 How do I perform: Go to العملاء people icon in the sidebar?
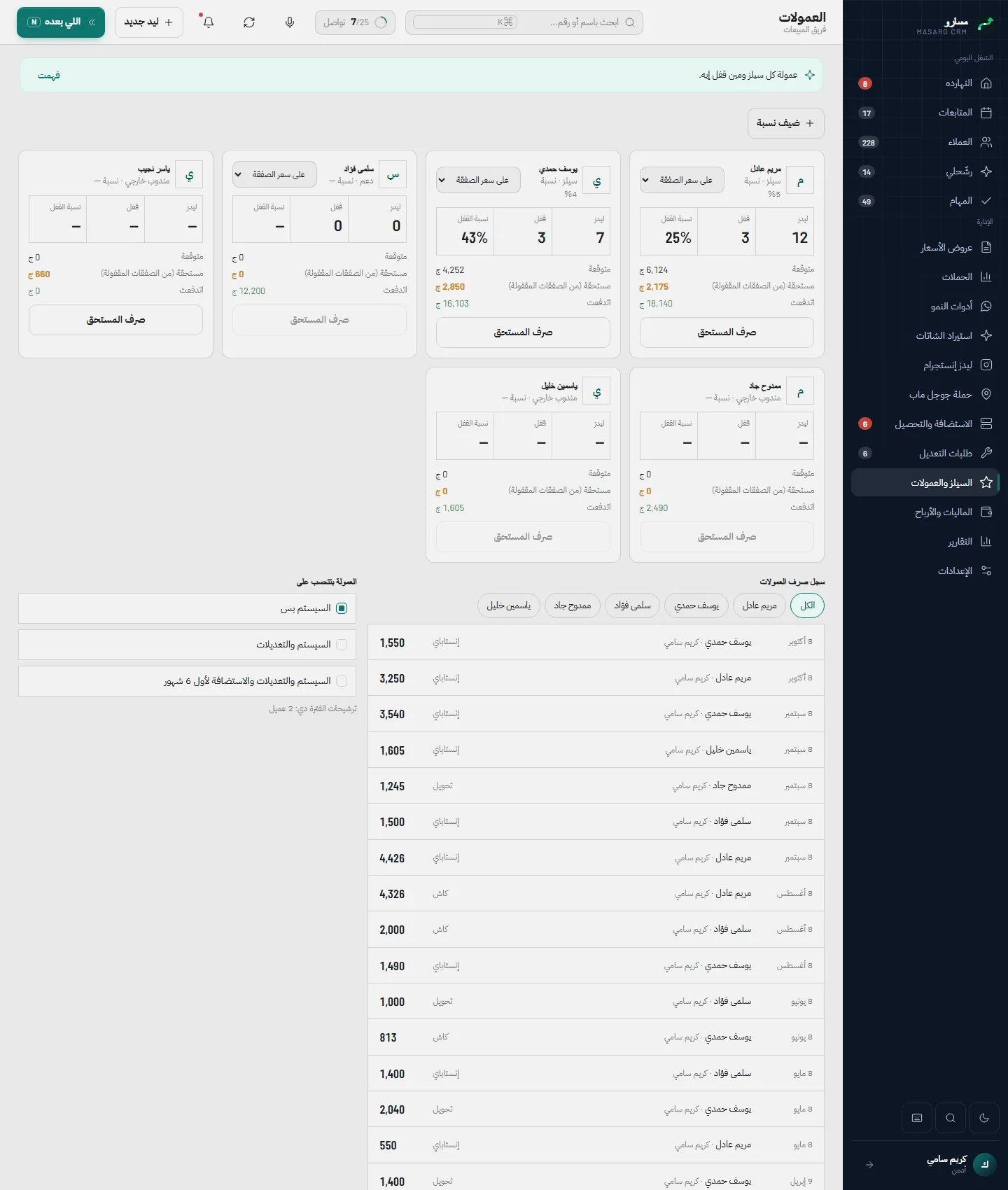(x=986, y=142)
